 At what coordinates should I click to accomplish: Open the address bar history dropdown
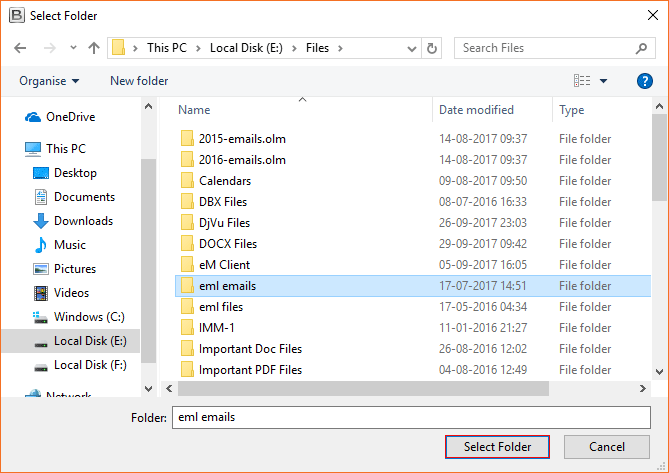(412, 49)
